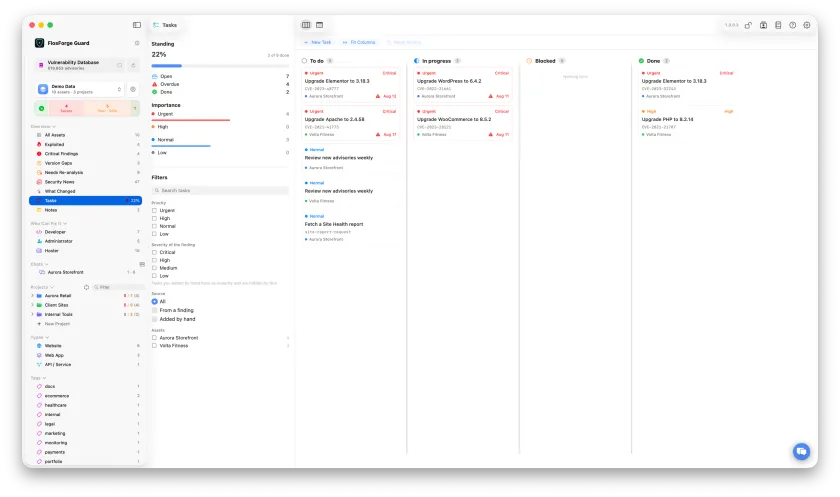
Task: Open the Demo Data workspace dropdown
Action: point(80,89)
